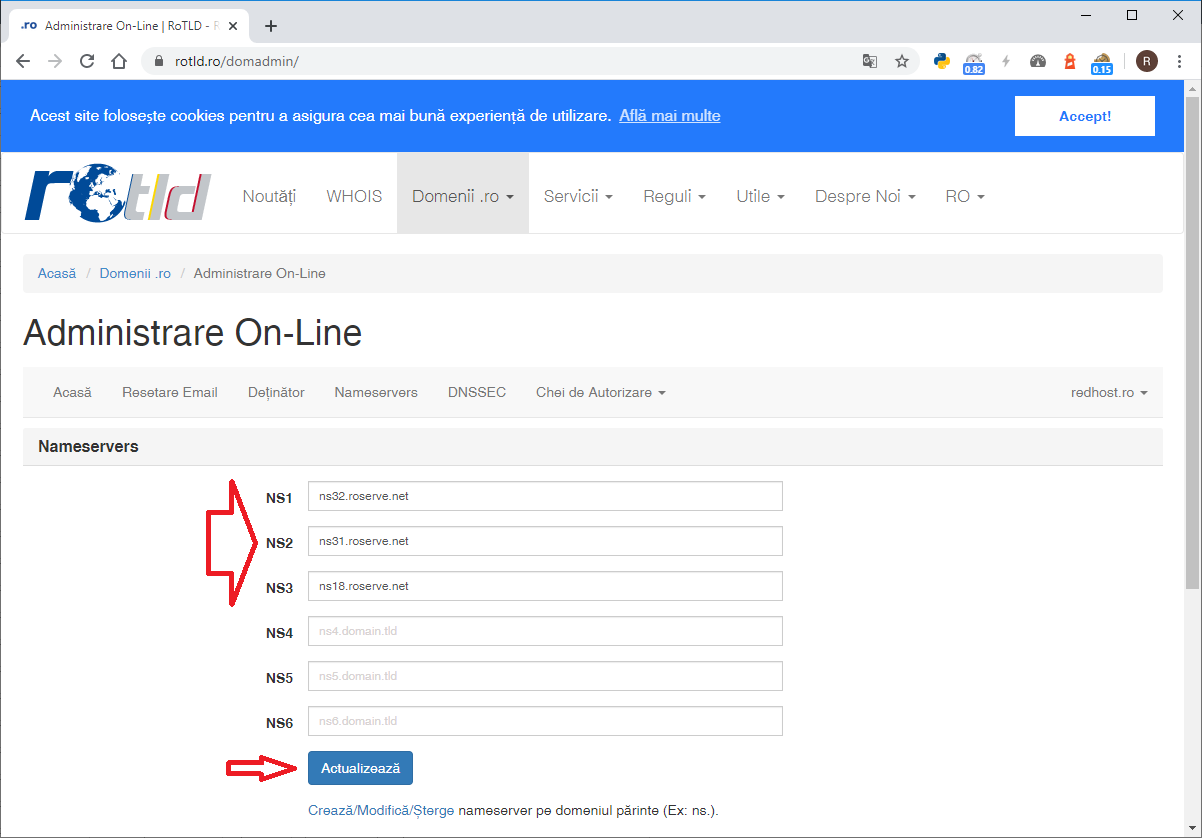This screenshot has width=1202, height=838.
Task: Follow the Află mai multe link
Action: (669, 115)
